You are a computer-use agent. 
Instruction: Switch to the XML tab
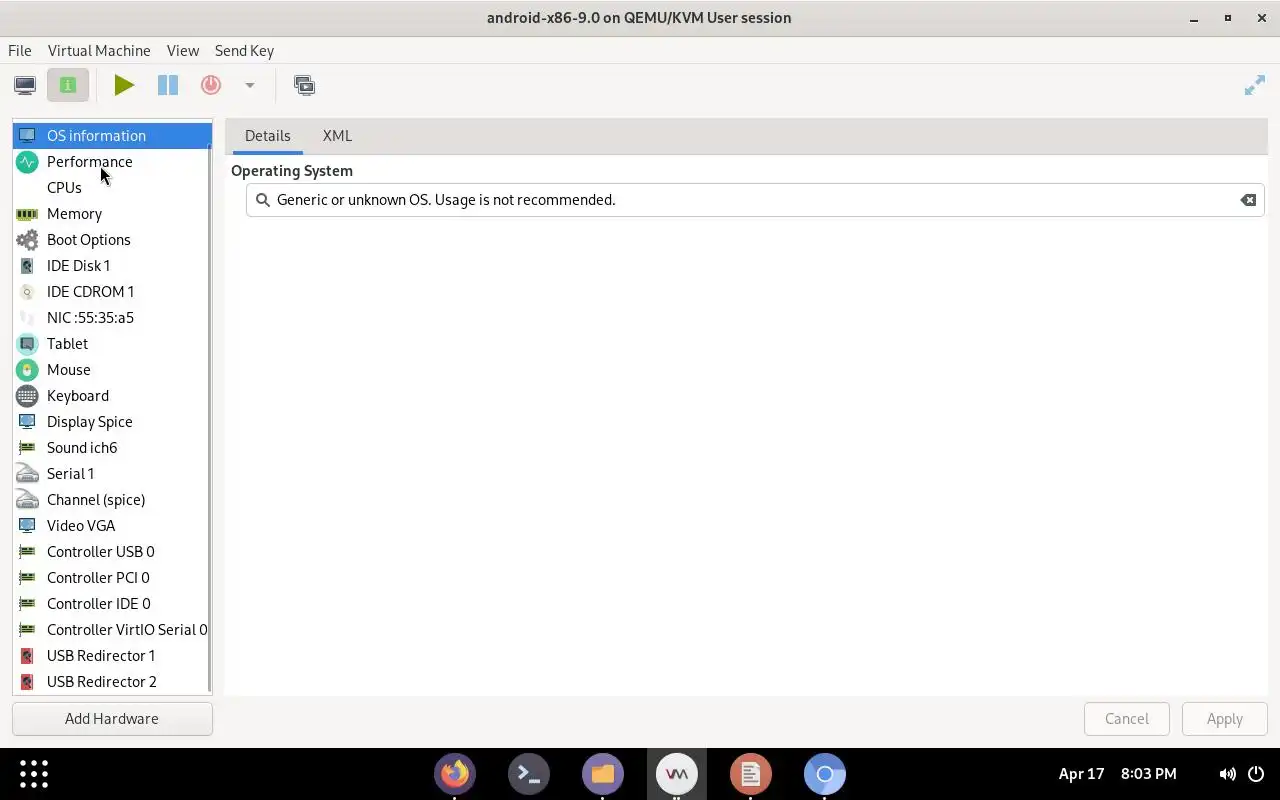point(337,135)
